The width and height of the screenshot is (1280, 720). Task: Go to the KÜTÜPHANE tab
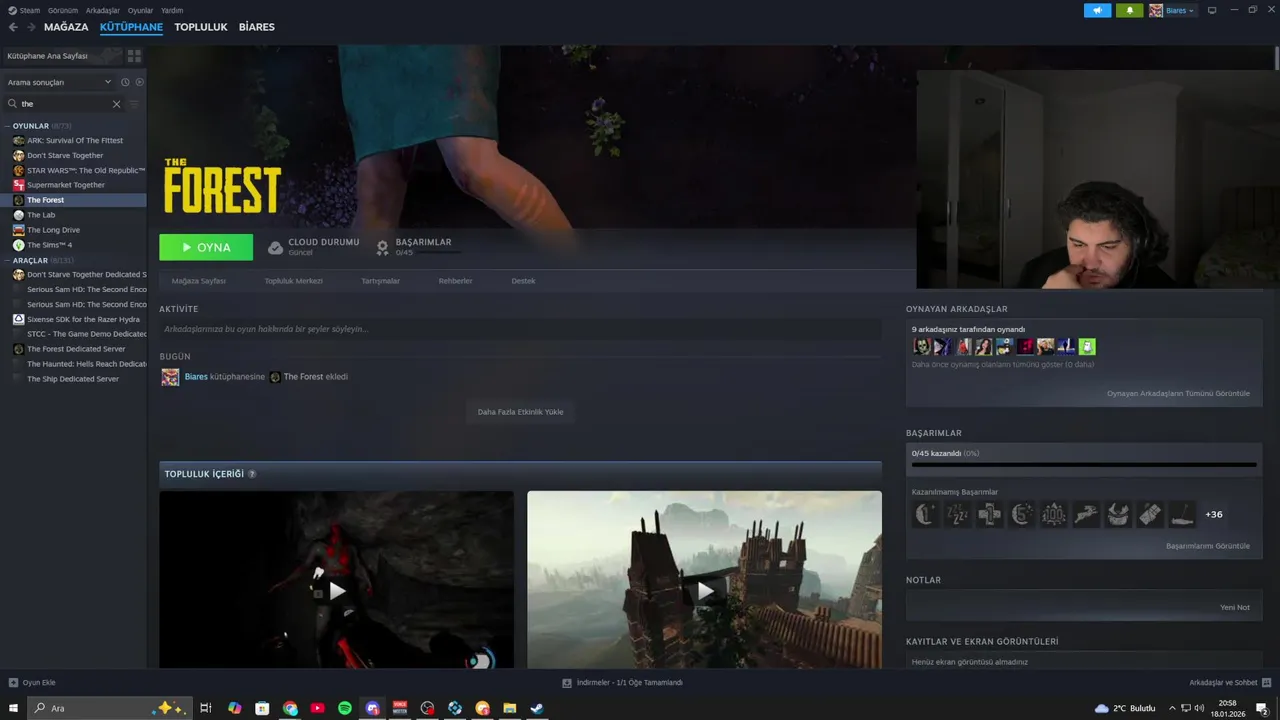[x=131, y=27]
